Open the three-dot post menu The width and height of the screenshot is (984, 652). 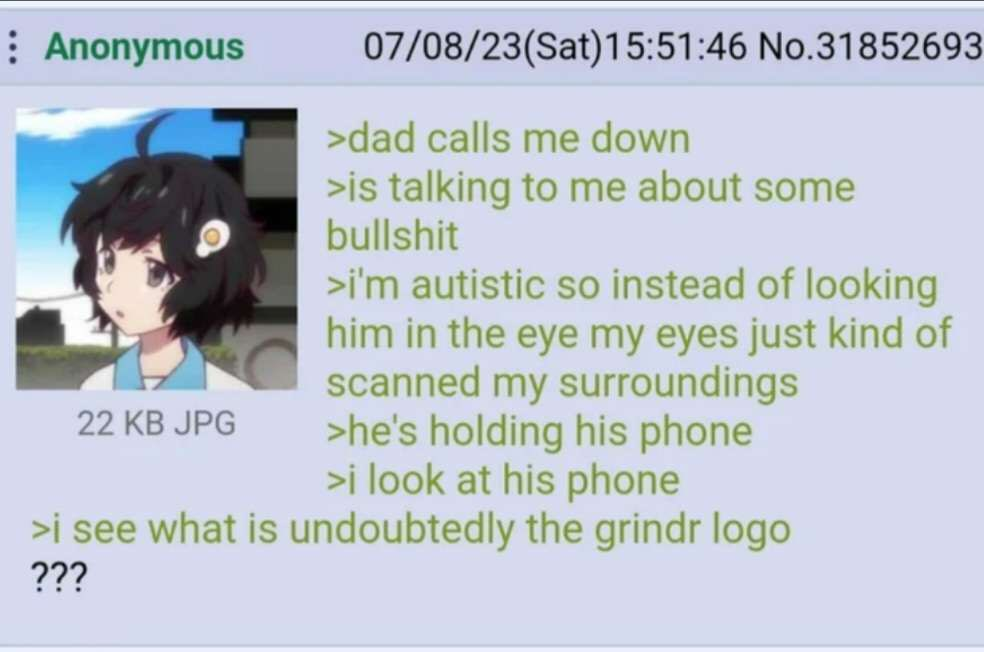11,48
